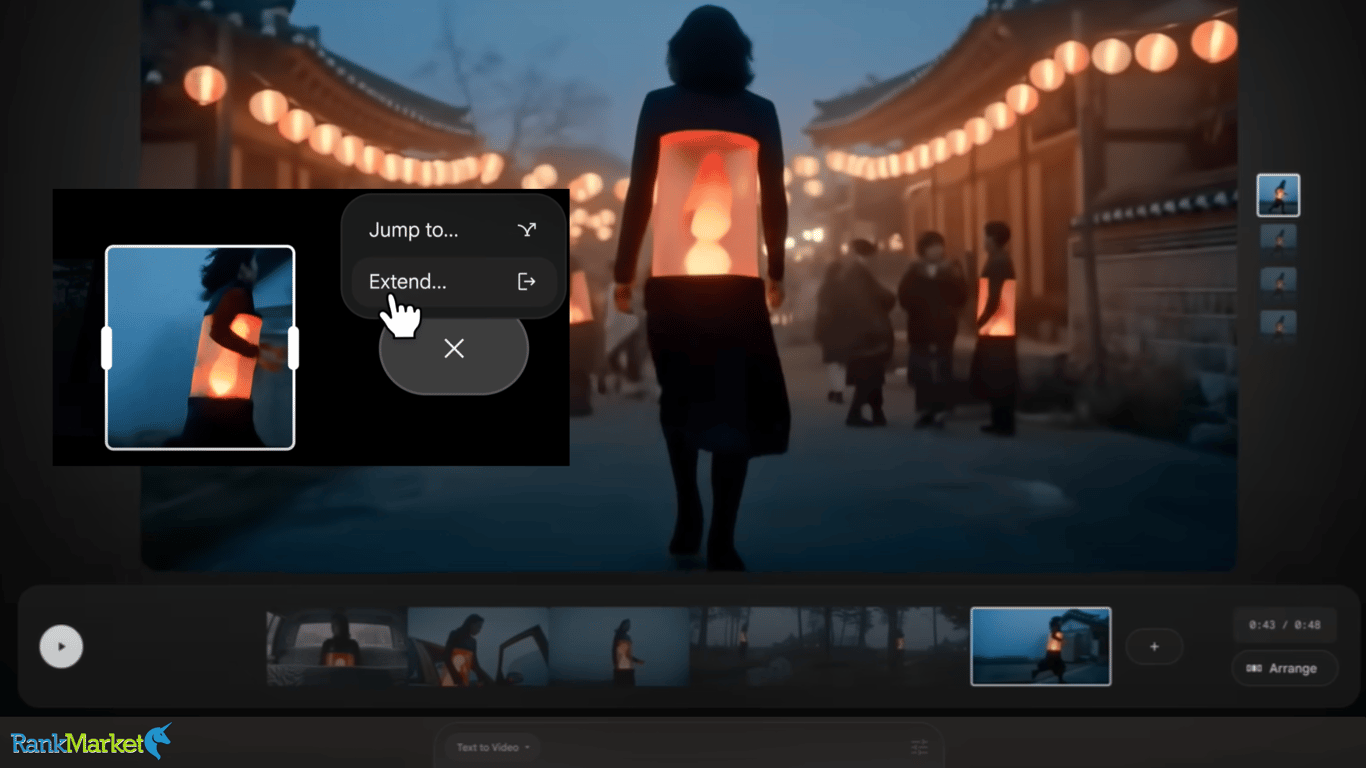
Task: Choose 'Jump to...' in the popup menu
Action: (x=453, y=230)
